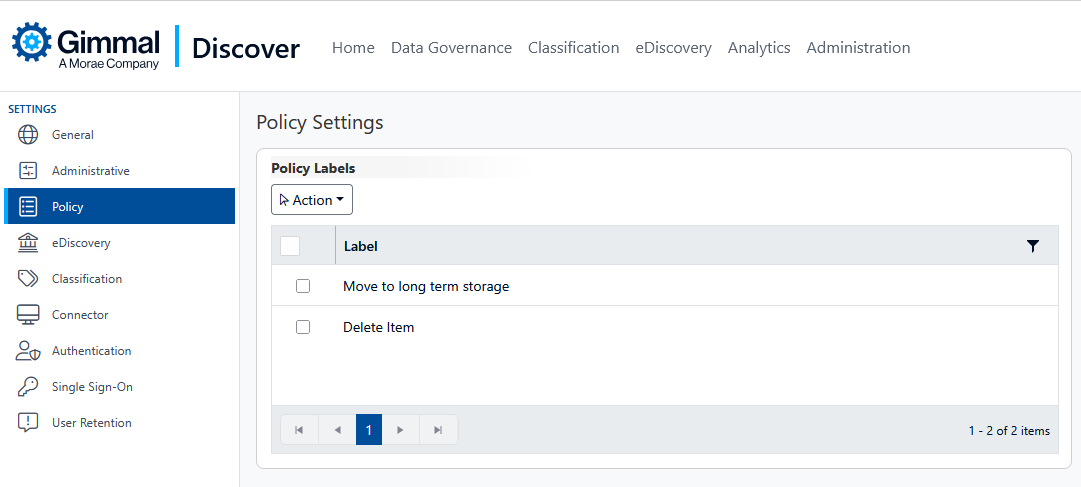Toggle the select-all checkbox in header
The image size is (1081, 487).
290,246
